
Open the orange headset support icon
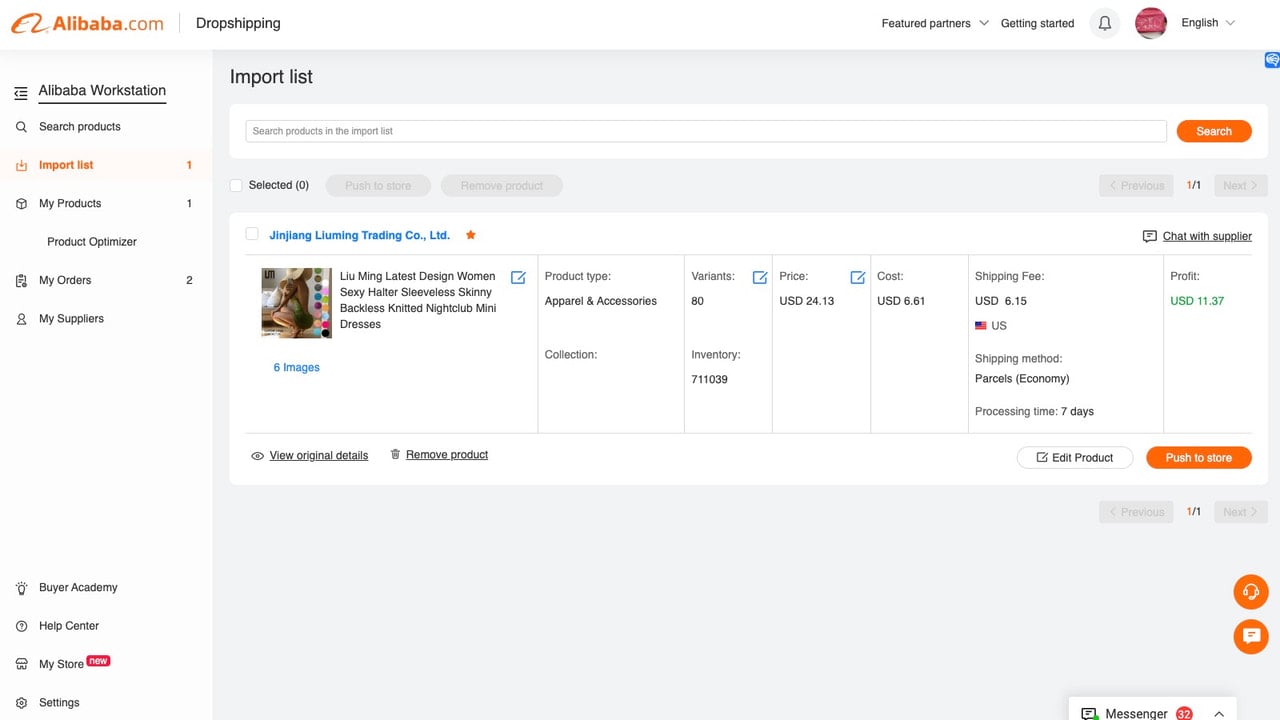click(1250, 592)
